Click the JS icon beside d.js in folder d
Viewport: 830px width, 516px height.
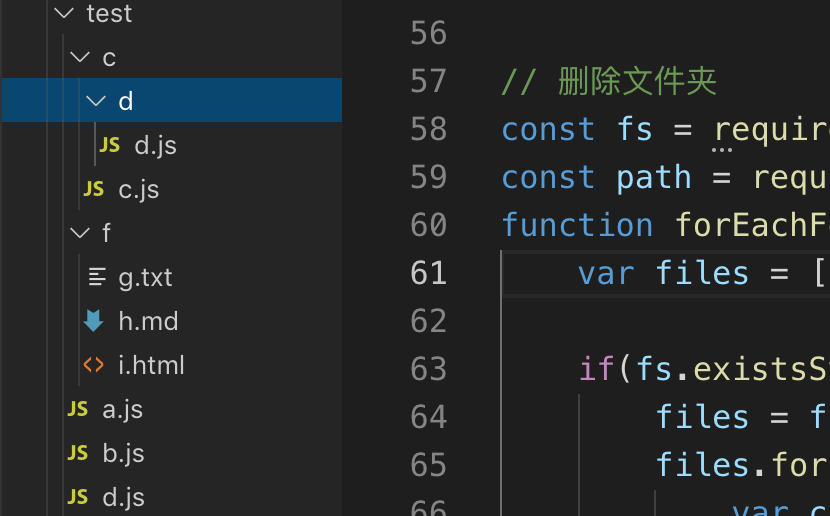(x=110, y=145)
